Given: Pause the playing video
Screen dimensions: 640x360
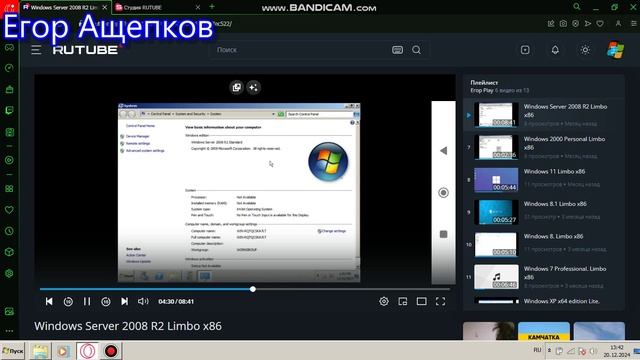Looking at the screenshot, I should pos(87,301).
